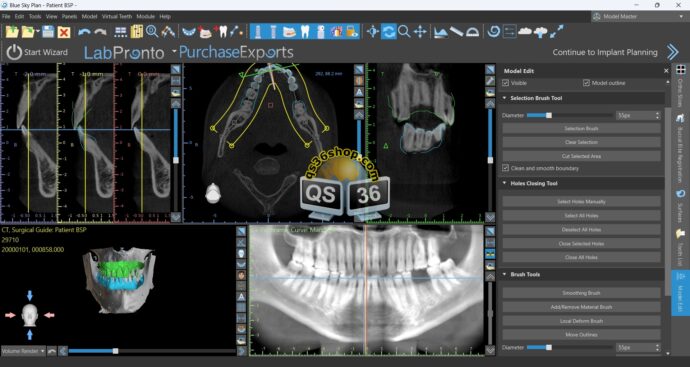Collapse the Selection Brush Tool section
Image resolution: width=690 pixels, height=367 pixels.
(504, 98)
